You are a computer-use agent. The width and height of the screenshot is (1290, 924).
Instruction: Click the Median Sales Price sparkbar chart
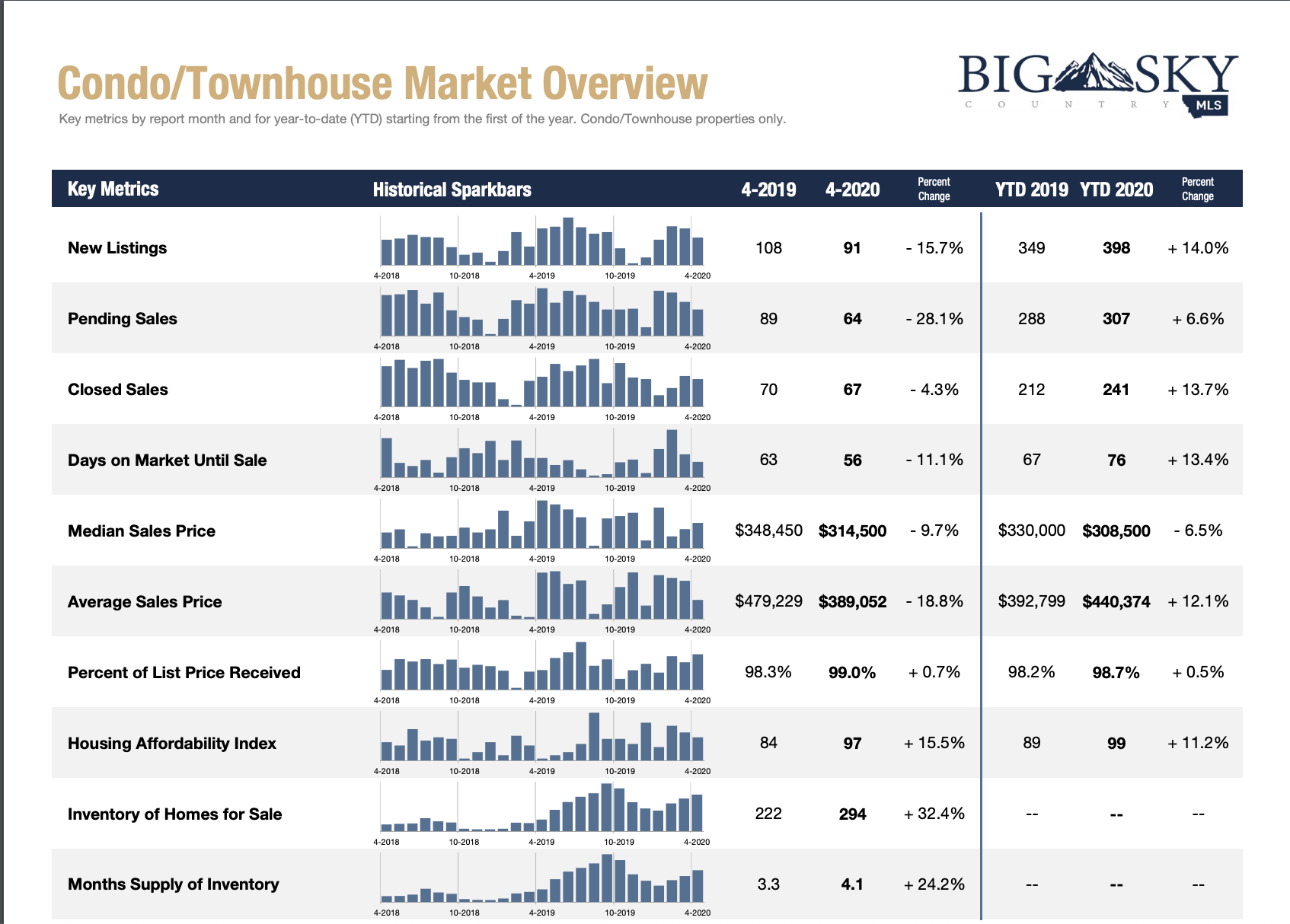[542, 525]
